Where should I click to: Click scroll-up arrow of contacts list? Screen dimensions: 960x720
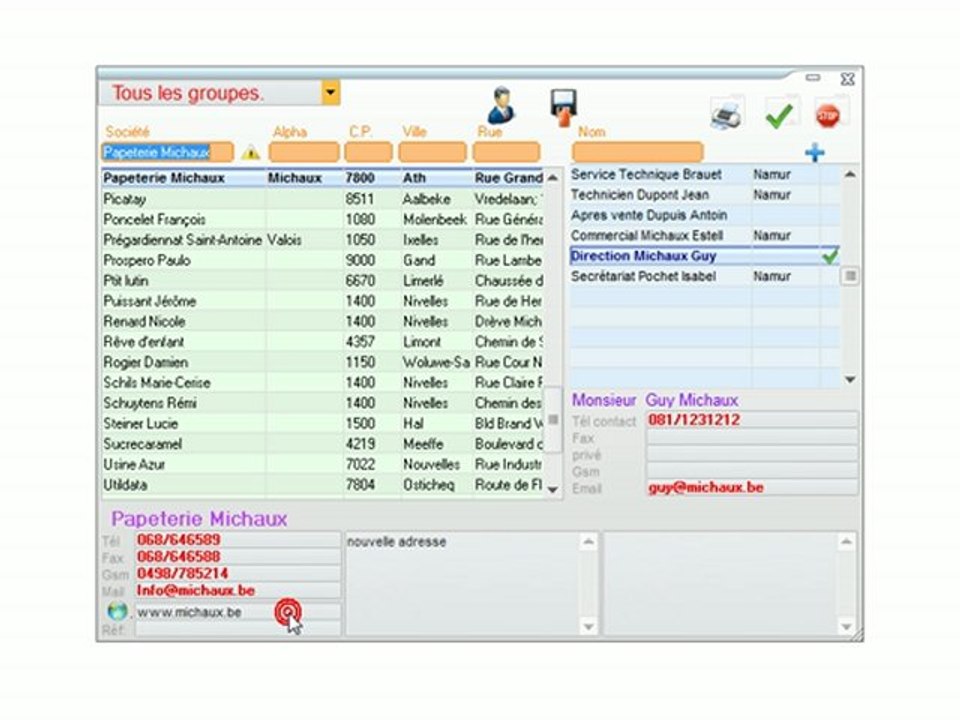(850, 174)
